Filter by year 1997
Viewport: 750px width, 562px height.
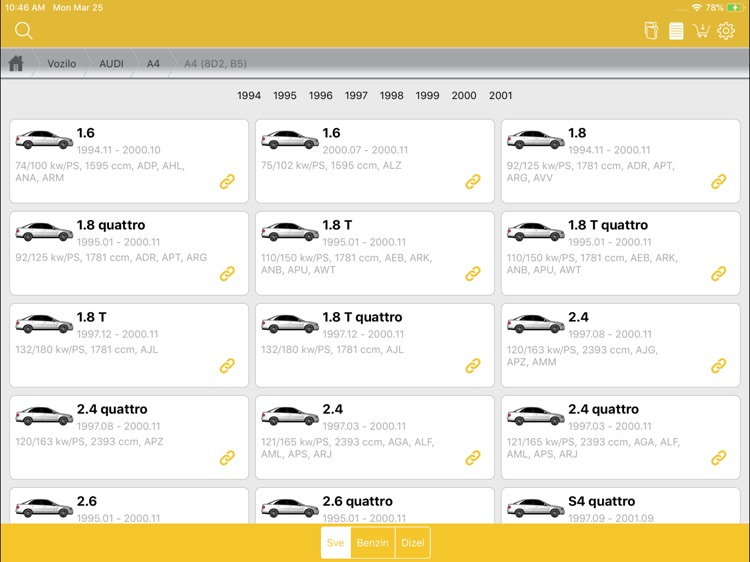click(x=356, y=95)
